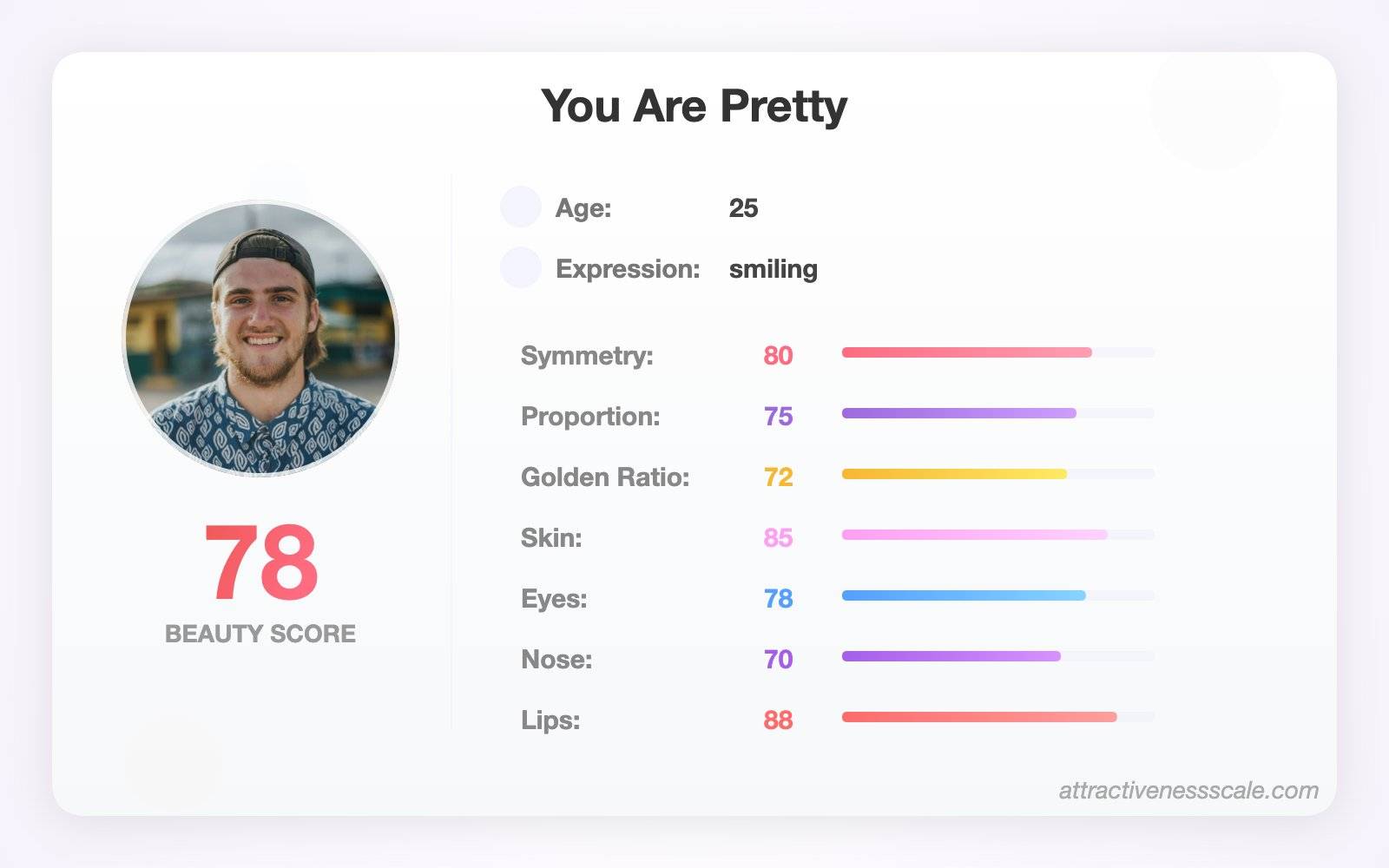Click the round icon beside Age
This screenshot has width=1389, height=868.
[521, 207]
